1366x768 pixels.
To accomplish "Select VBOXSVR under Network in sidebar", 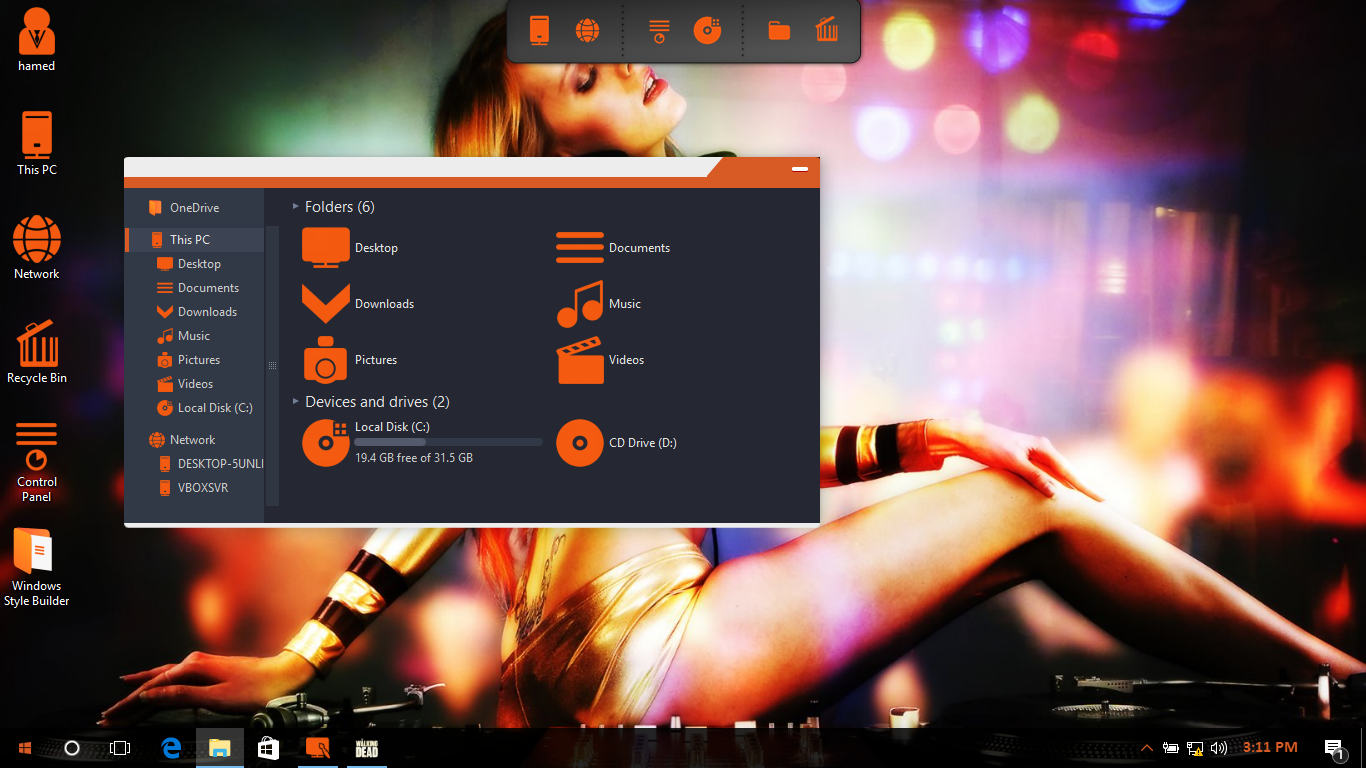I will 203,488.
